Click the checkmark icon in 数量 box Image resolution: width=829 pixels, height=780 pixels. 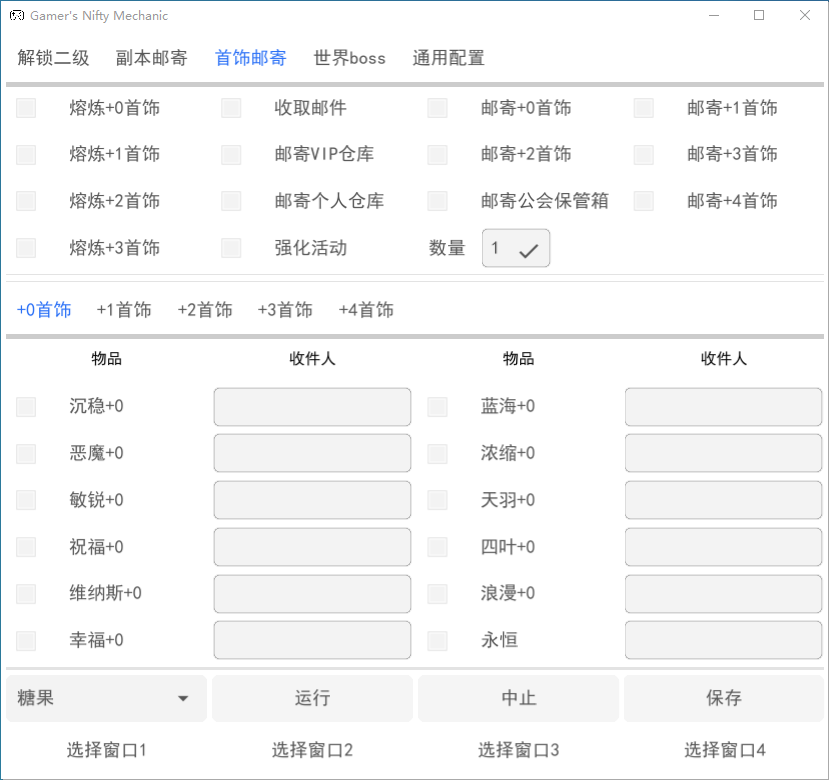528,250
